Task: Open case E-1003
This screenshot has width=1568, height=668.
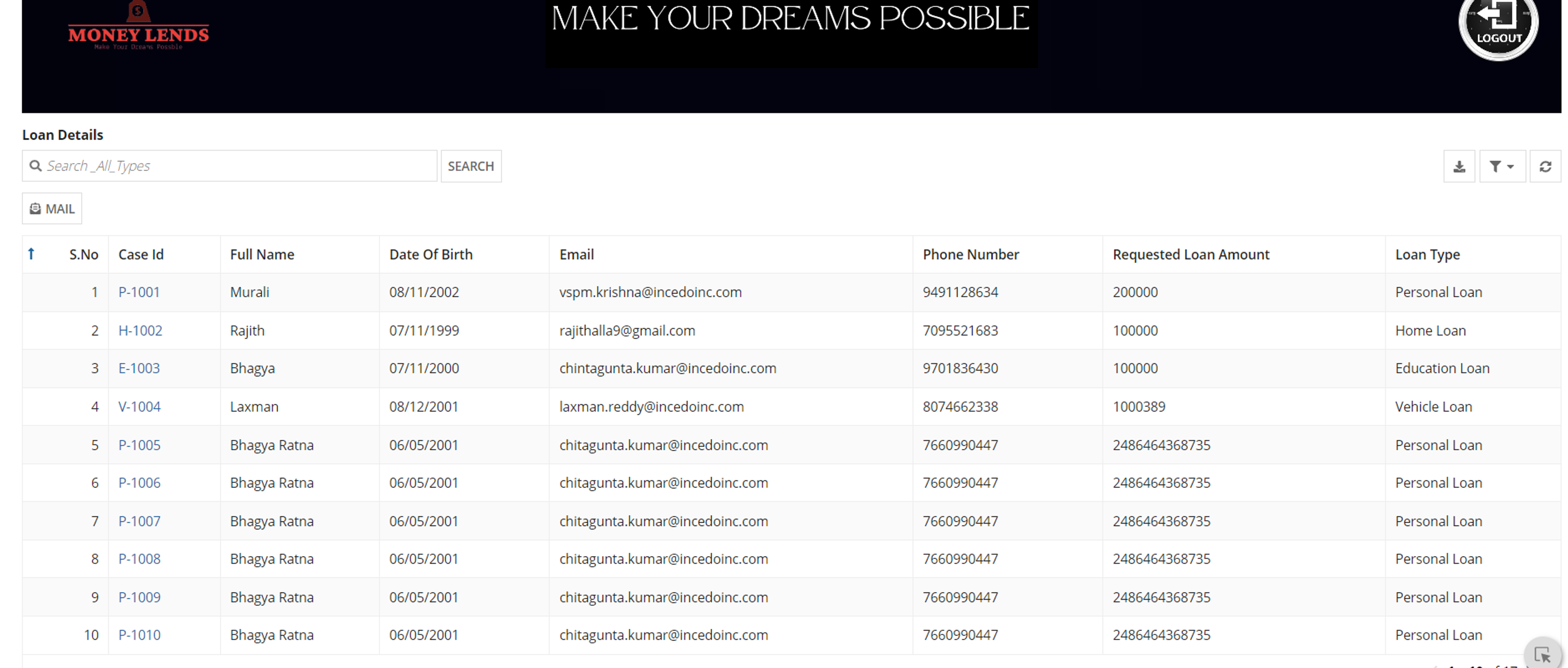Action: coord(139,368)
